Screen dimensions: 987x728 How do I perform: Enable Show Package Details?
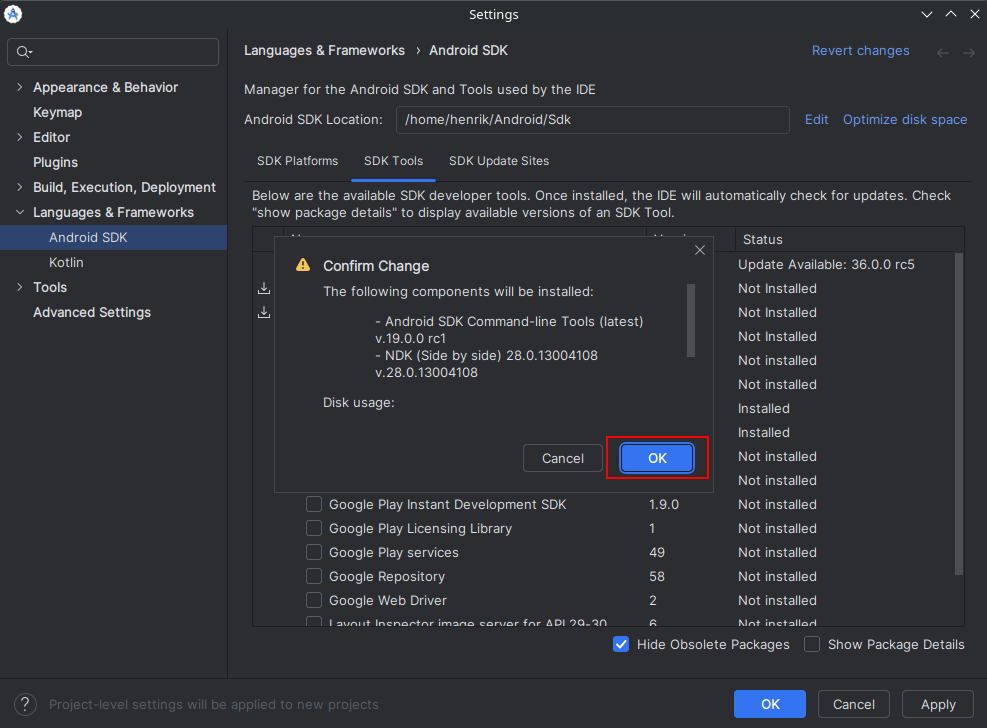(x=812, y=644)
